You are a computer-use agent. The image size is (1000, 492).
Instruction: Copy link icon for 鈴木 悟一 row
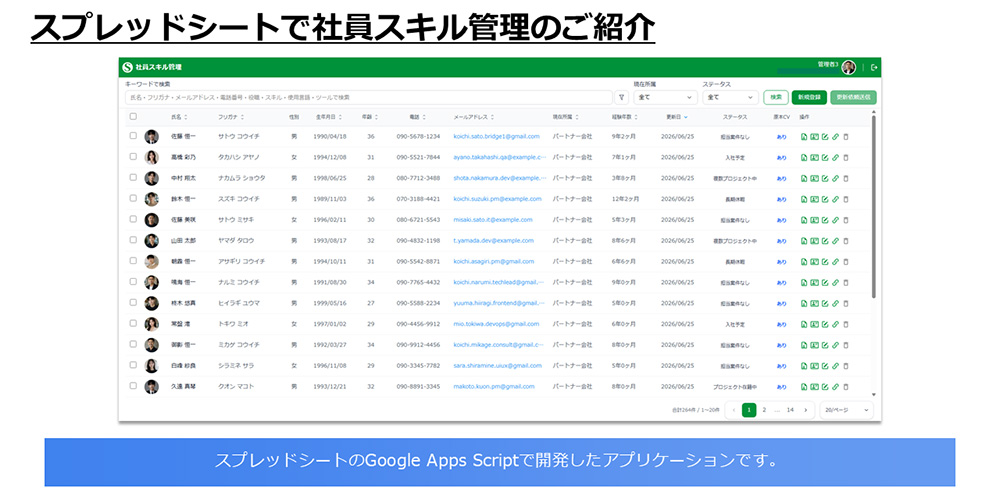point(835,199)
